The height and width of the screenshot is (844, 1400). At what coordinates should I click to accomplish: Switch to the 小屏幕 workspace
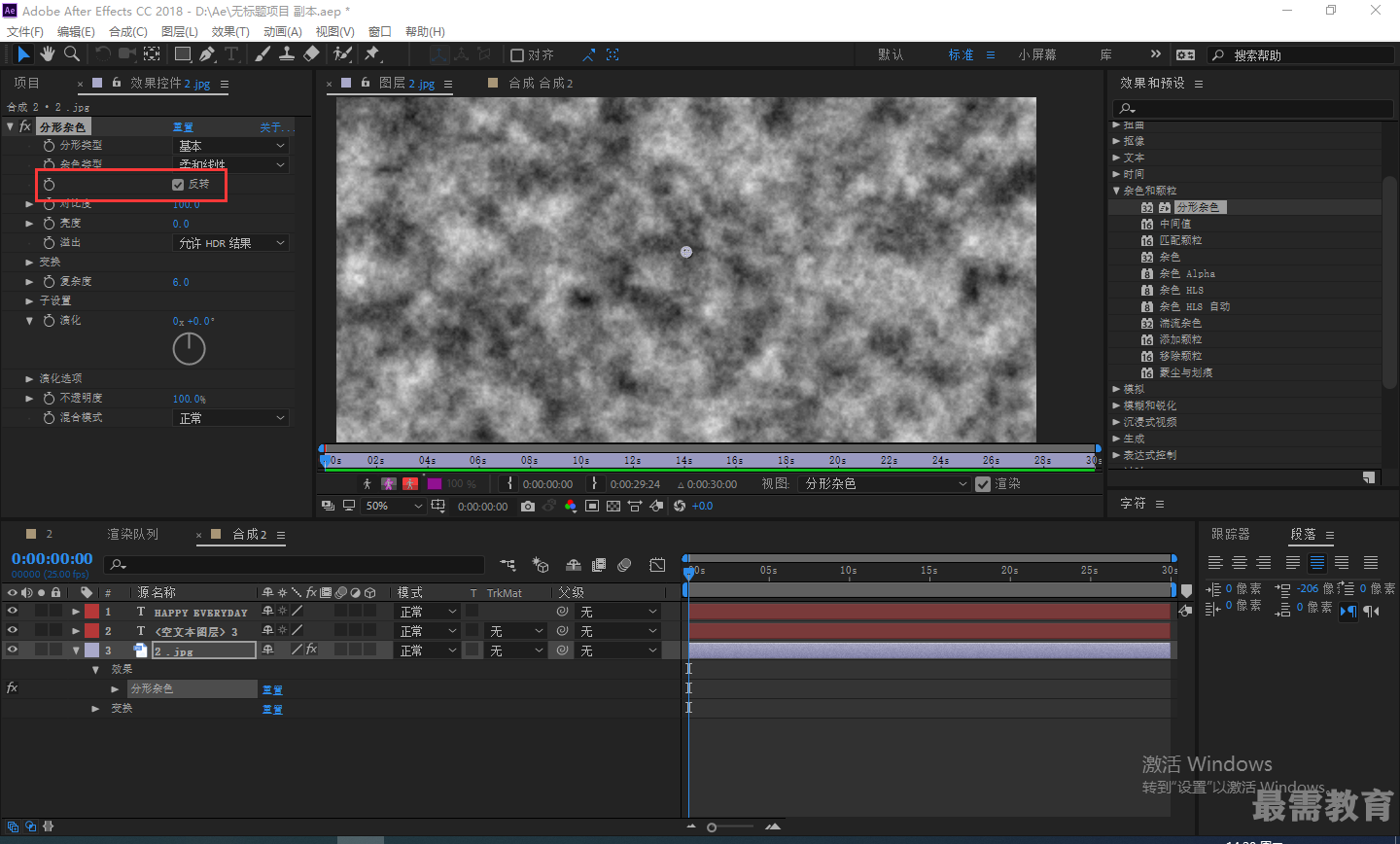[1037, 54]
